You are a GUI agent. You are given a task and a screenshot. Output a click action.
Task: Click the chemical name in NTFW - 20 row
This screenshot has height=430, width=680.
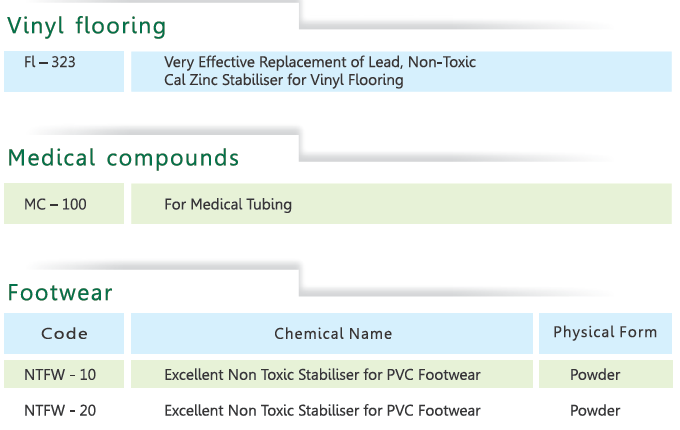(x=322, y=410)
